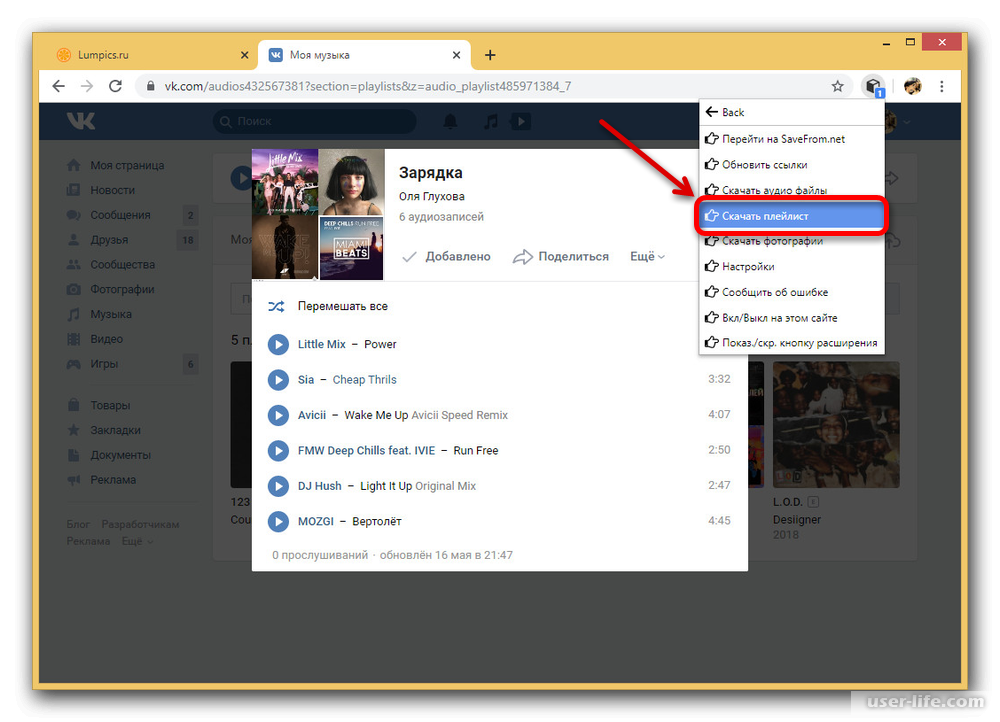Toggle the Добавлено checkmark for the playlist
Viewport: 1000px width, 722px height.
(446, 256)
